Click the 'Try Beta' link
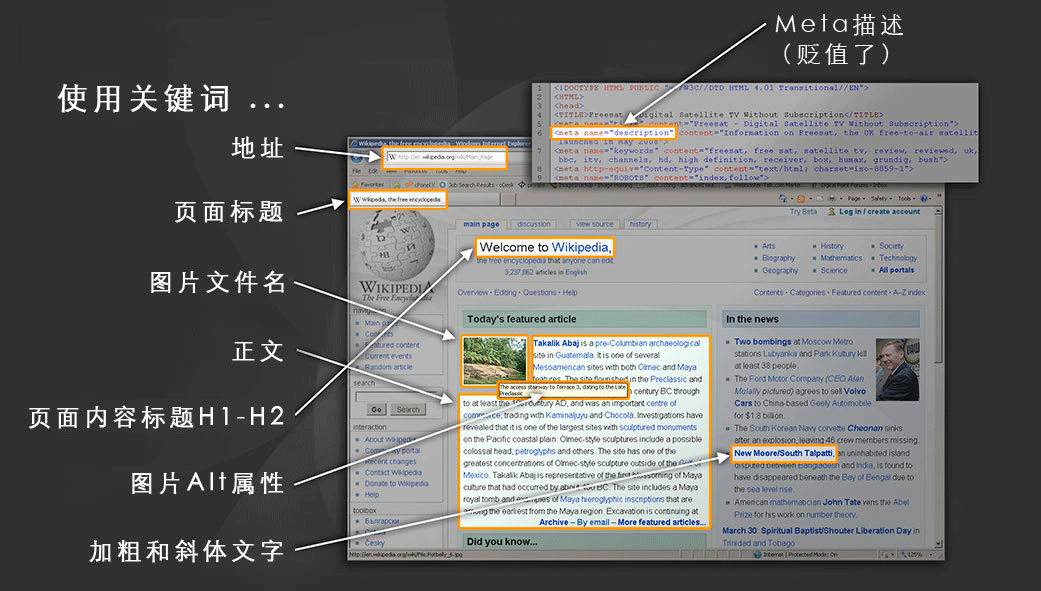The height and width of the screenshot is (591, 1041). point(803,212)
